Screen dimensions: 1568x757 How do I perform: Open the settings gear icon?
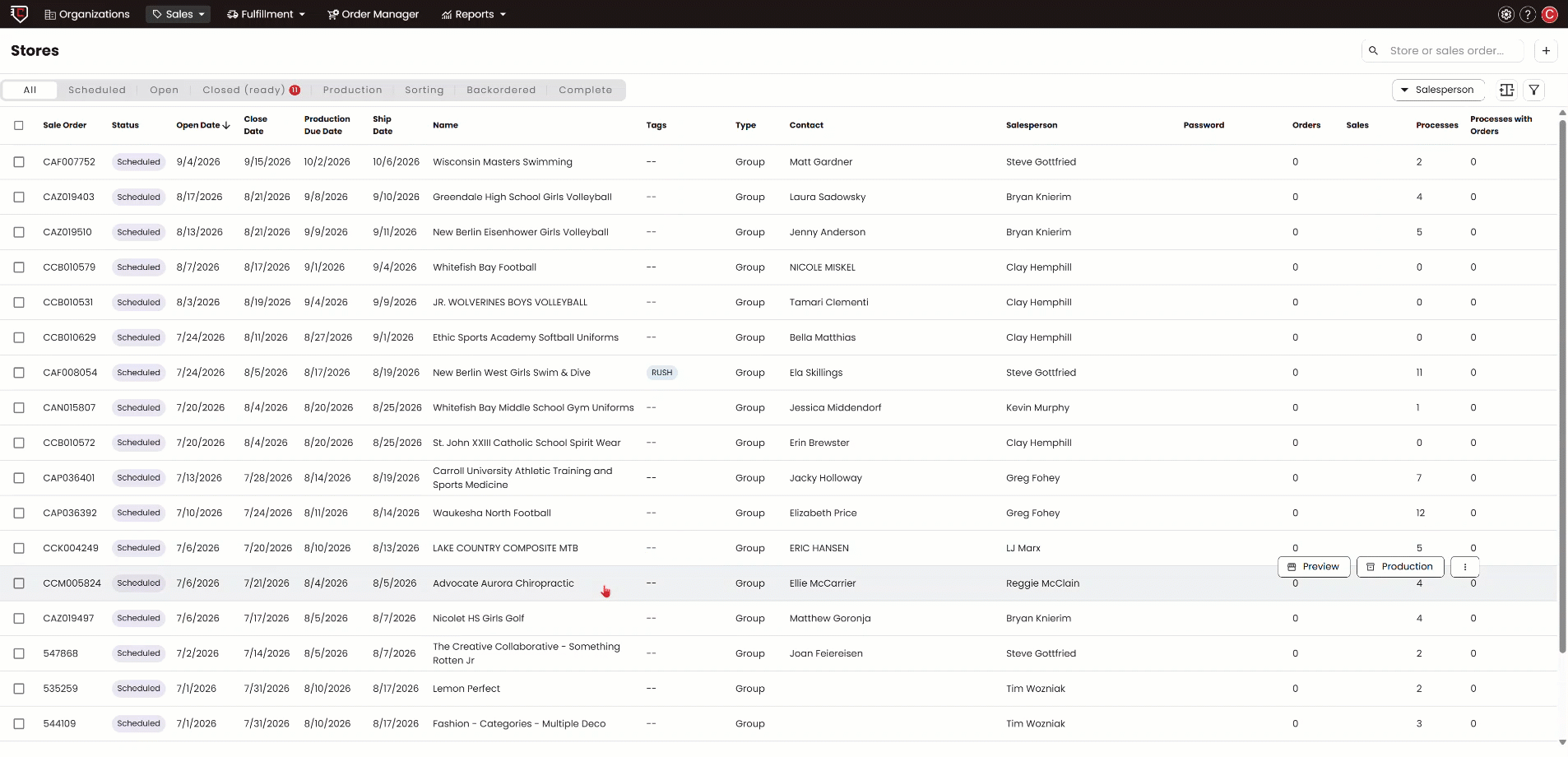point(1505,14)
